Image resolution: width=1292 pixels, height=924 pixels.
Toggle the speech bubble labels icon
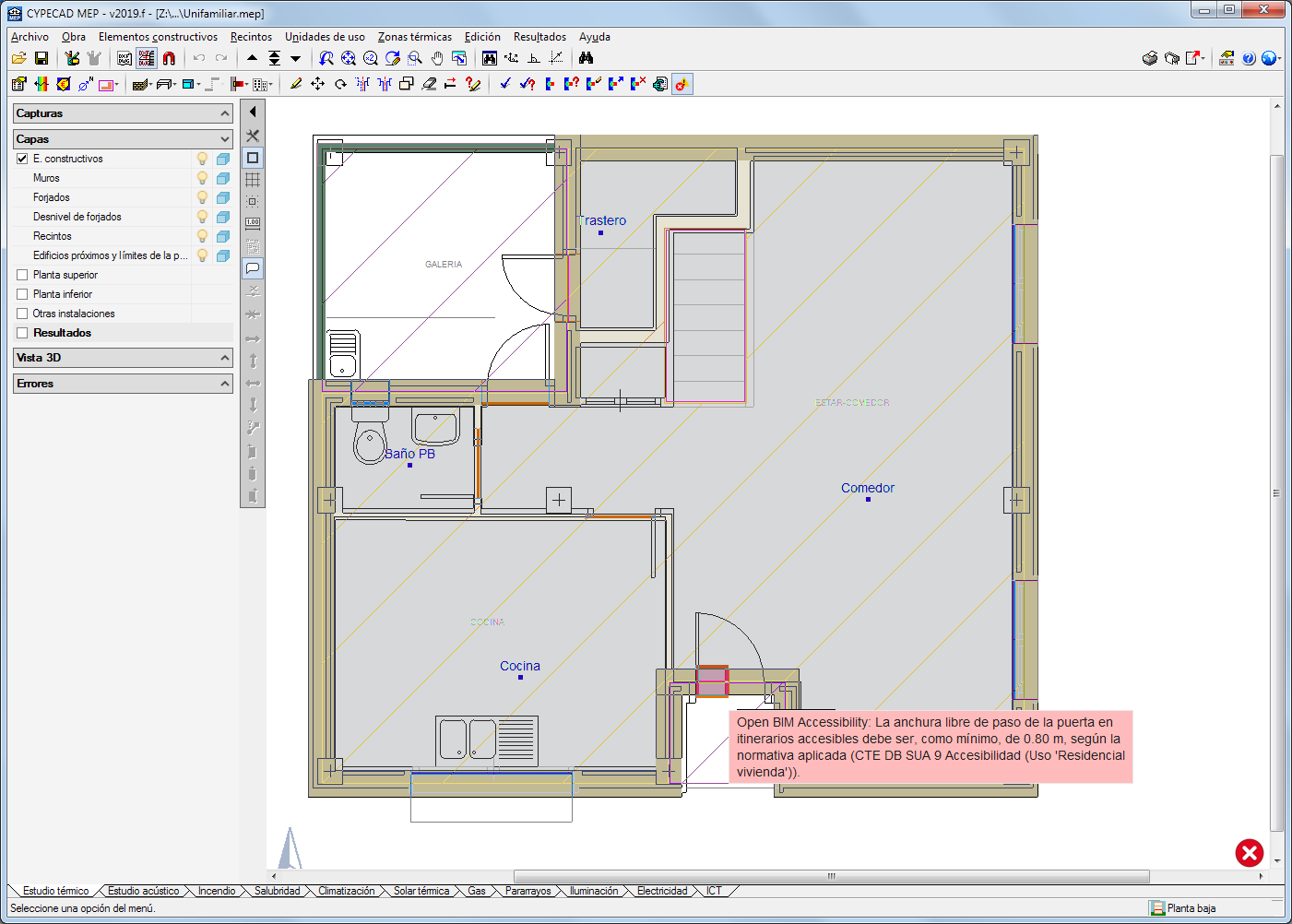(253, 268)
